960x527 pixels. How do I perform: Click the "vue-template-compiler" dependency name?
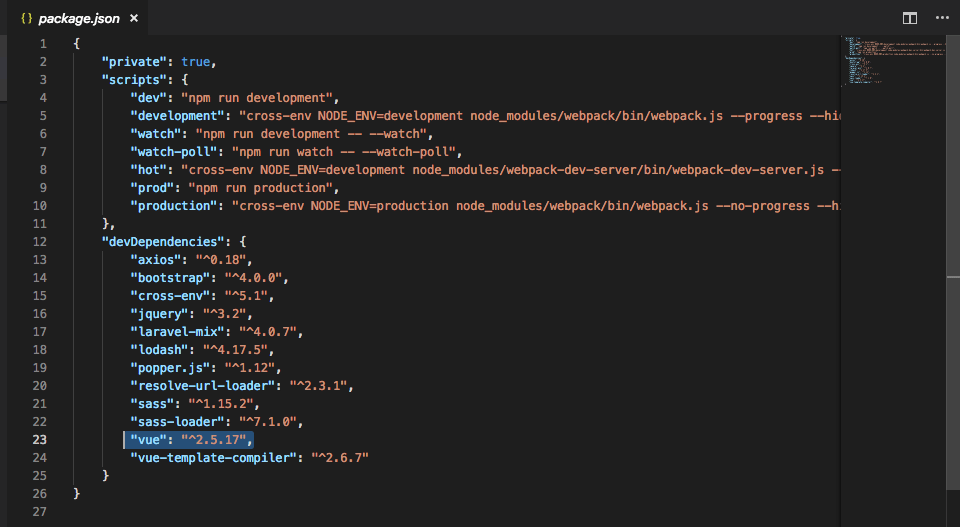click(214, 458)
